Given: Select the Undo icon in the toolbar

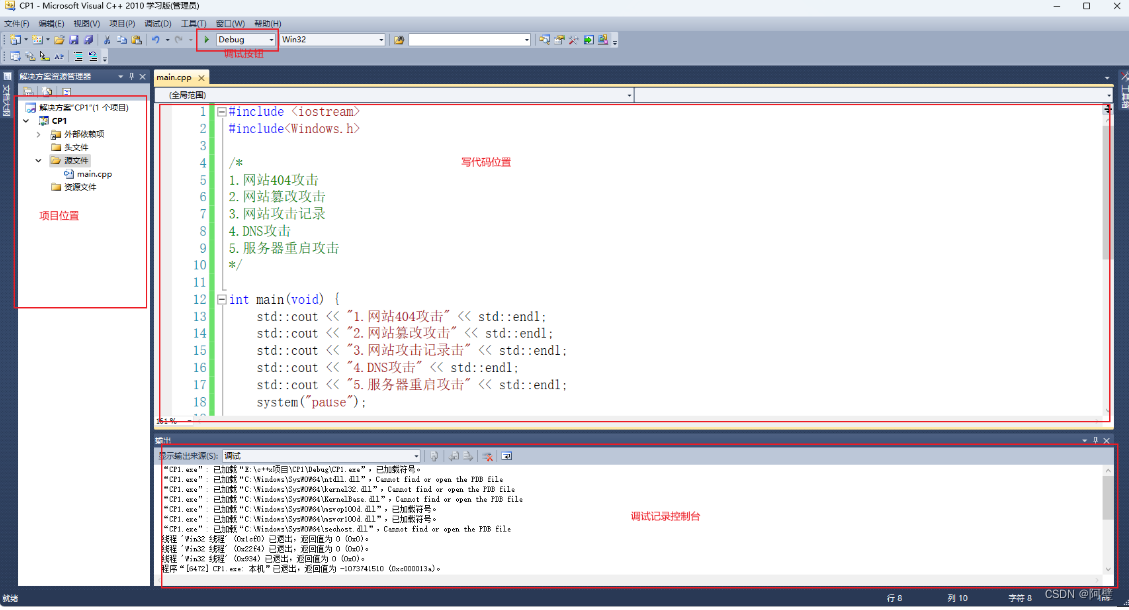Looking at the screenshot, I should point(158,40).
